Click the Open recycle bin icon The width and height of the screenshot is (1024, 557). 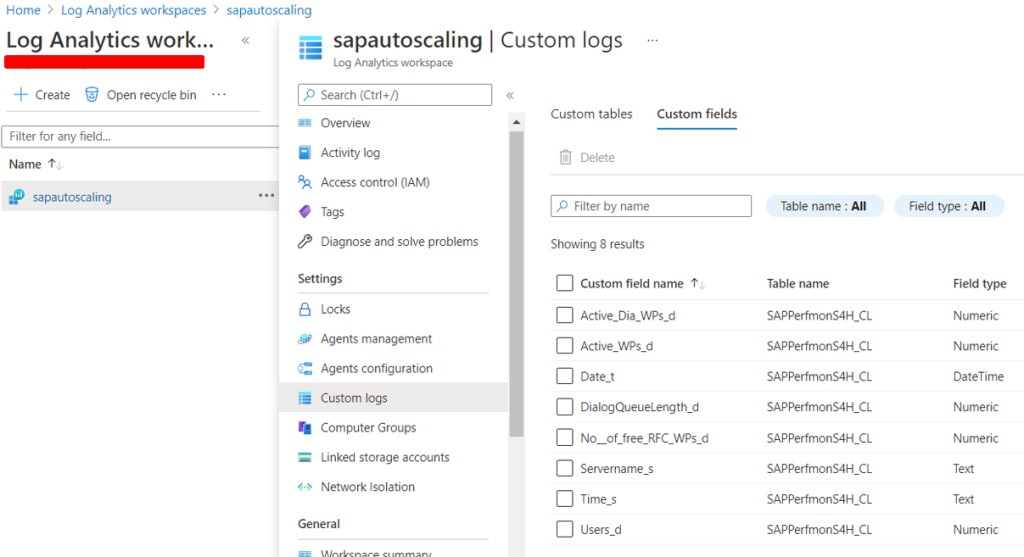[92, 95]
